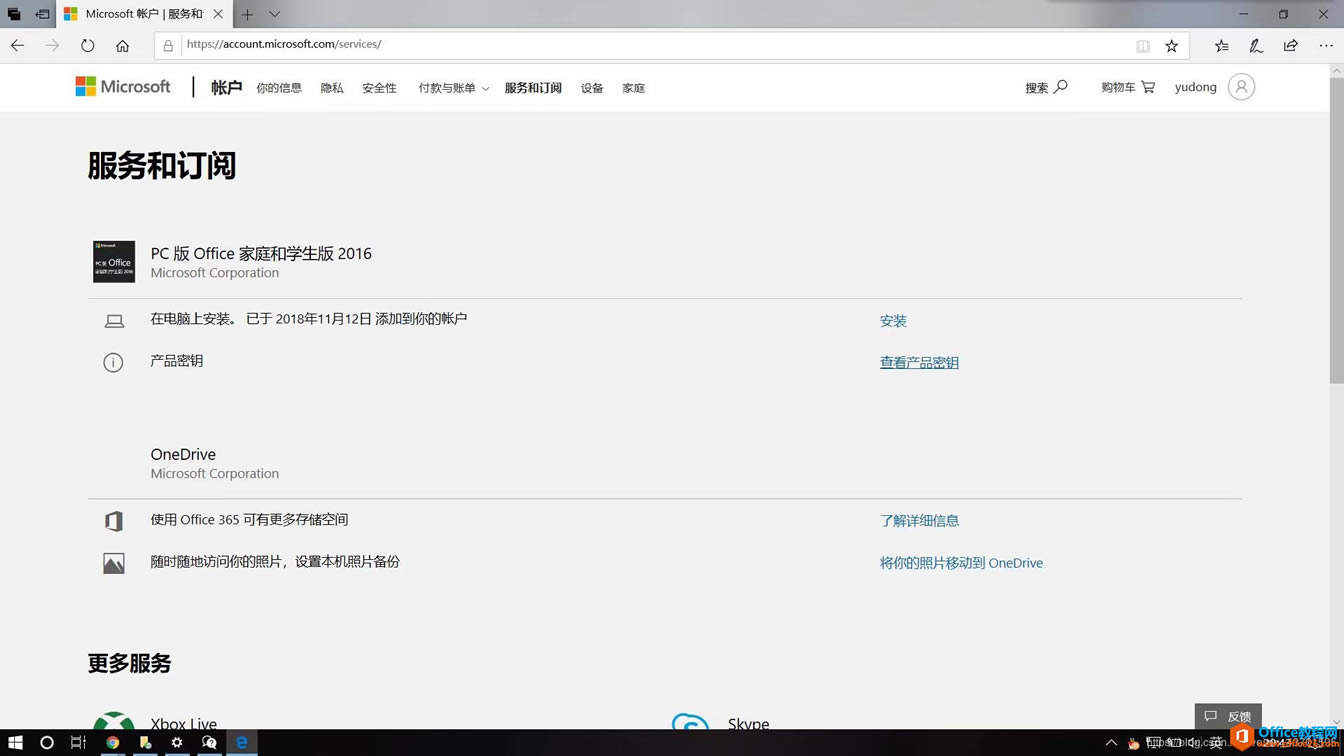
Task: Click 安装 link for Office
Action: click(x=893, y=321)
